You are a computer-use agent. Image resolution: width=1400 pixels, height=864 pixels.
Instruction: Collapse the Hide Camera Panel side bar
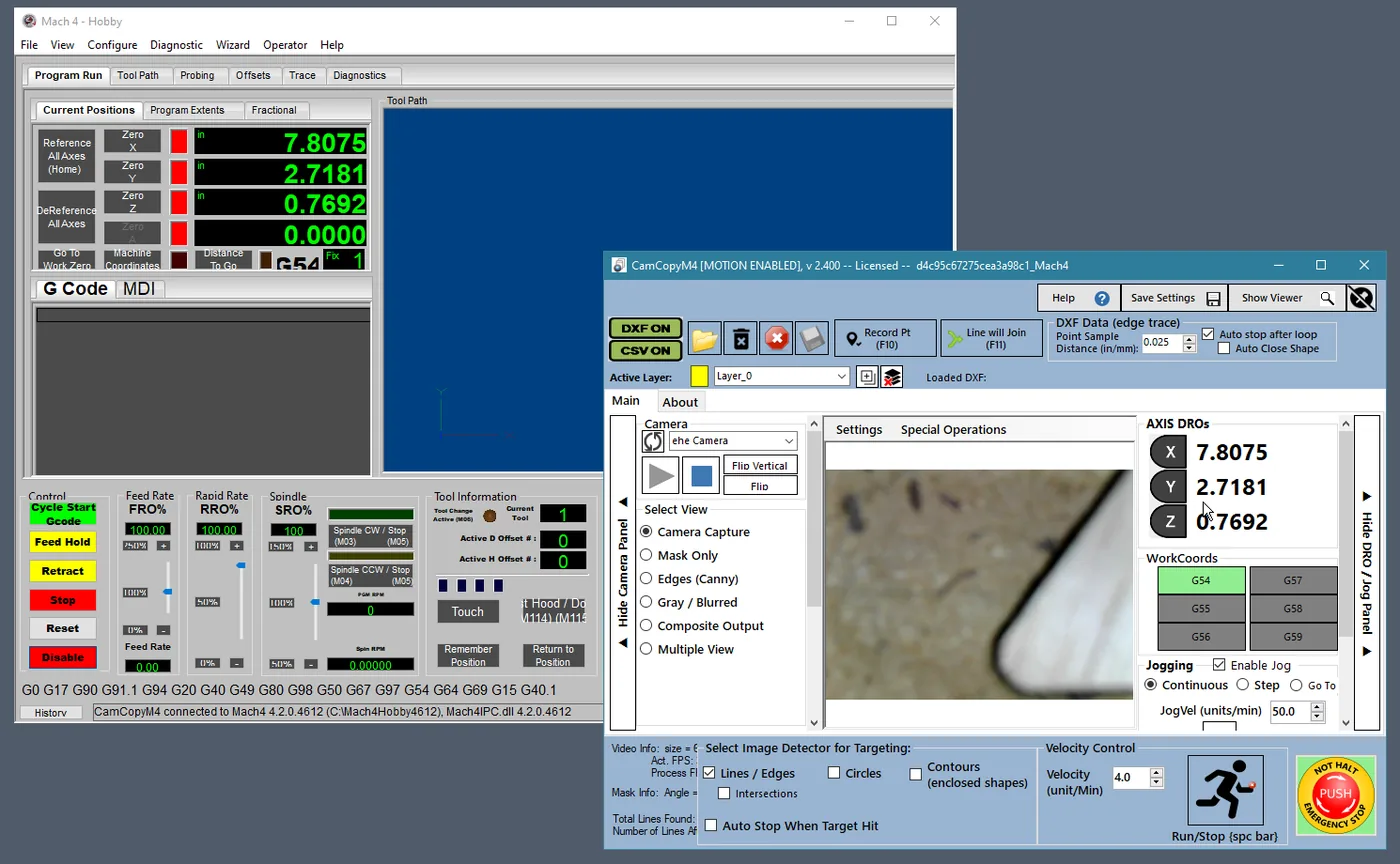623,573
